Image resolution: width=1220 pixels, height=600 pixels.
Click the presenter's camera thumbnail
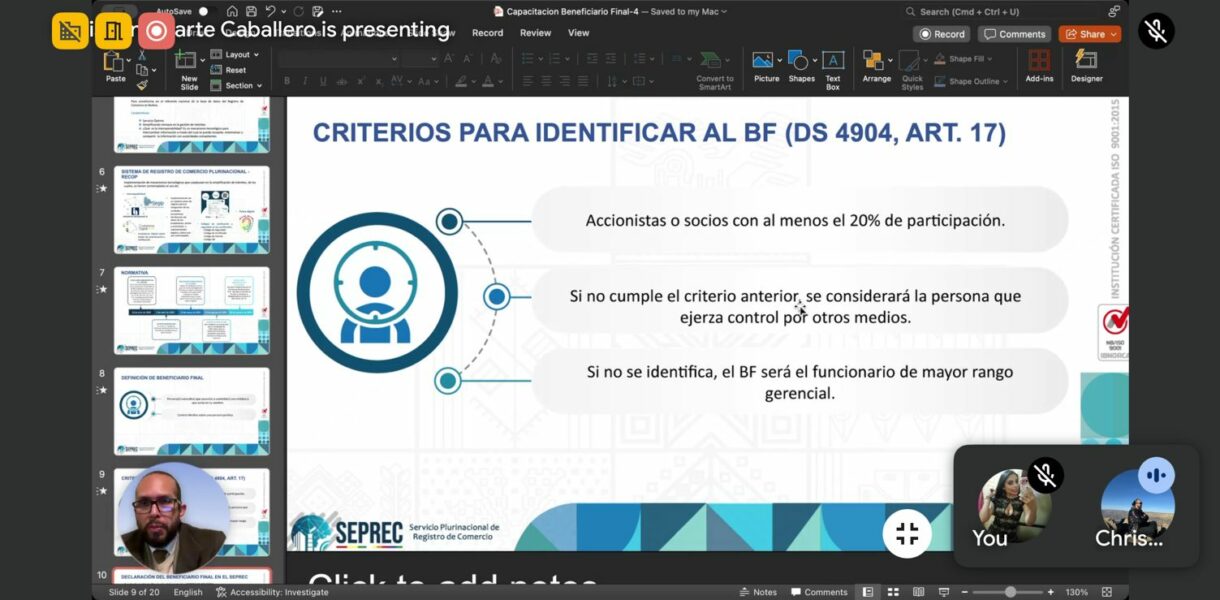(172, 517)
